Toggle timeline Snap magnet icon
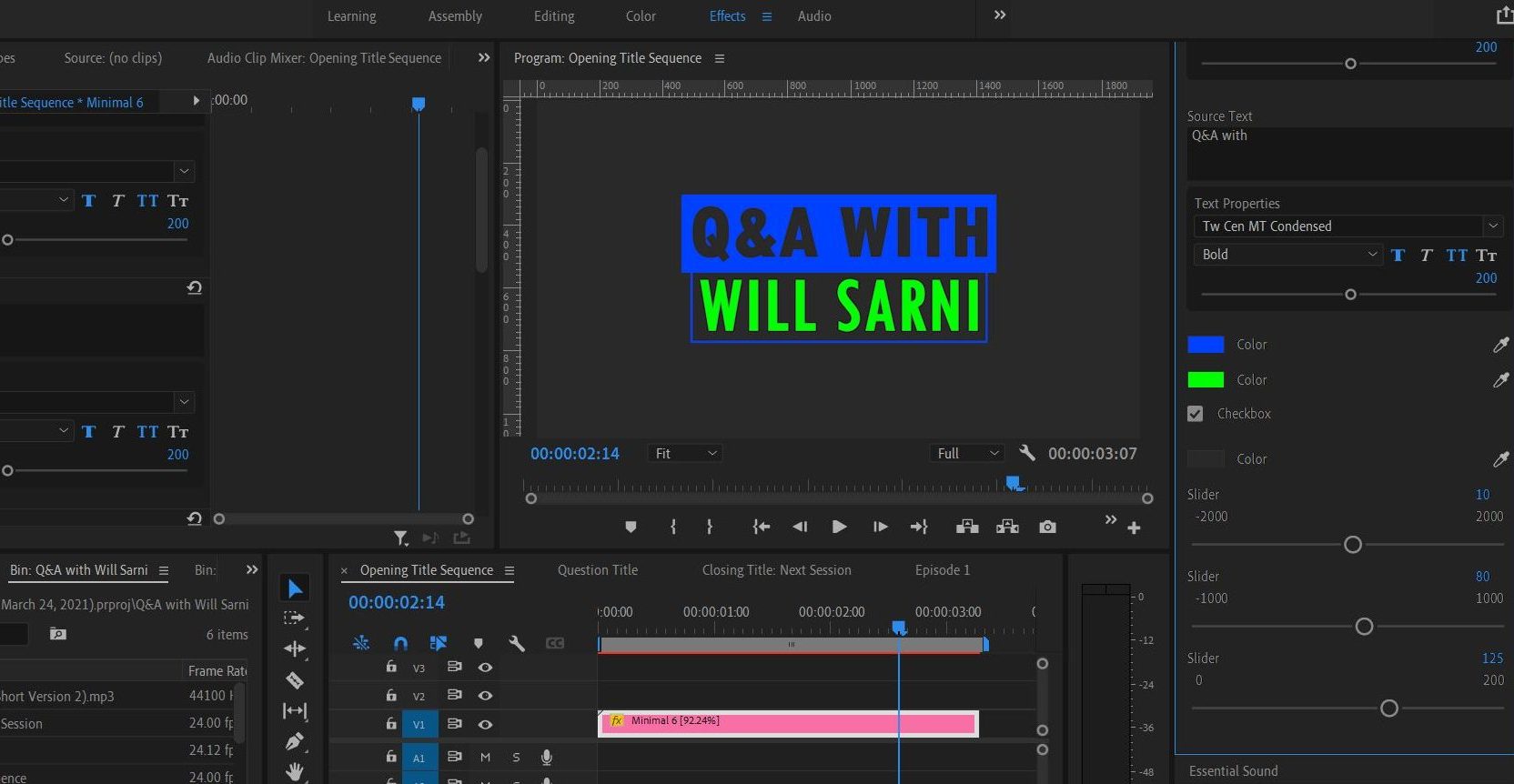The image size is (1514, 784). (x=400, y=643)
